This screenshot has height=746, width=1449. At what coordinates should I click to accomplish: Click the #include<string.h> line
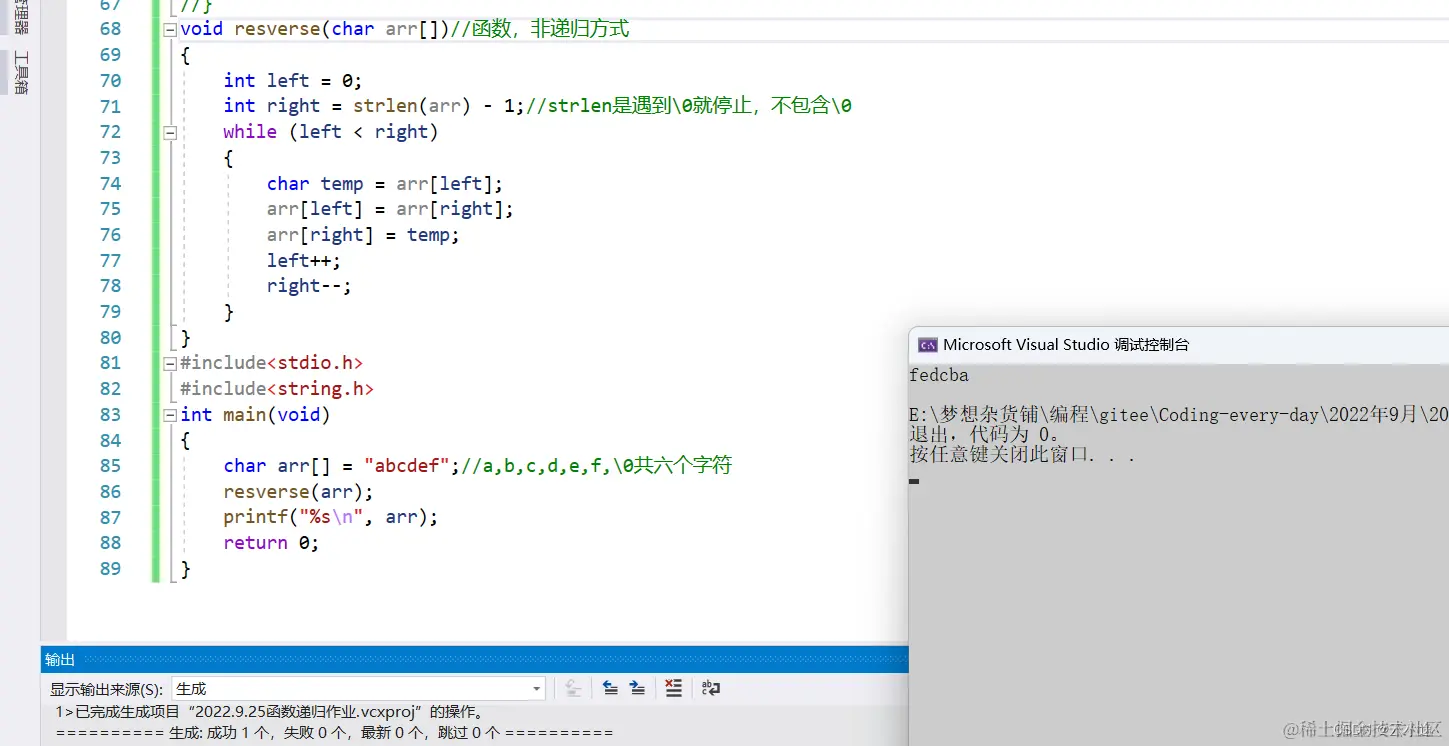point(277,389)
